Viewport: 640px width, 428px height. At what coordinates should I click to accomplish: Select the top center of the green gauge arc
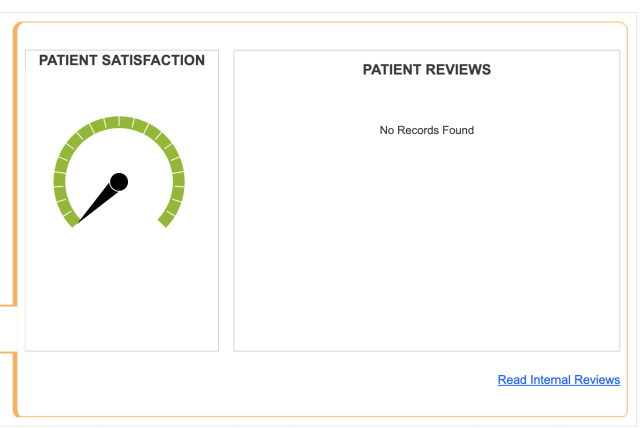tap(119, 122)
